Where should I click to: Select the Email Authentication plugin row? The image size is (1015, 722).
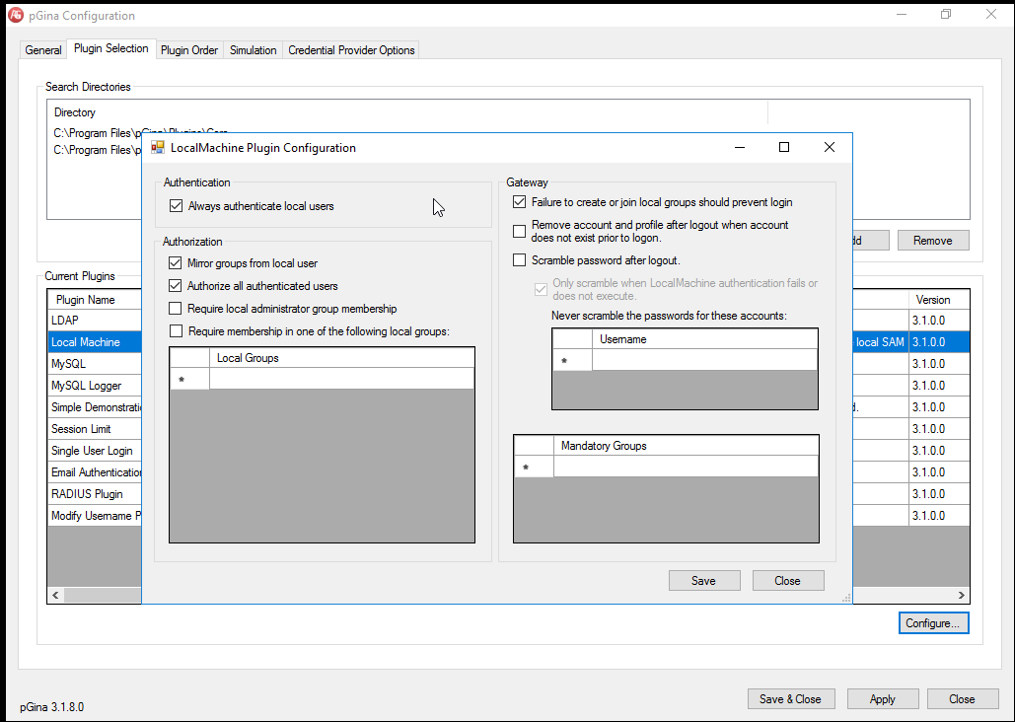tap(95, 472)
